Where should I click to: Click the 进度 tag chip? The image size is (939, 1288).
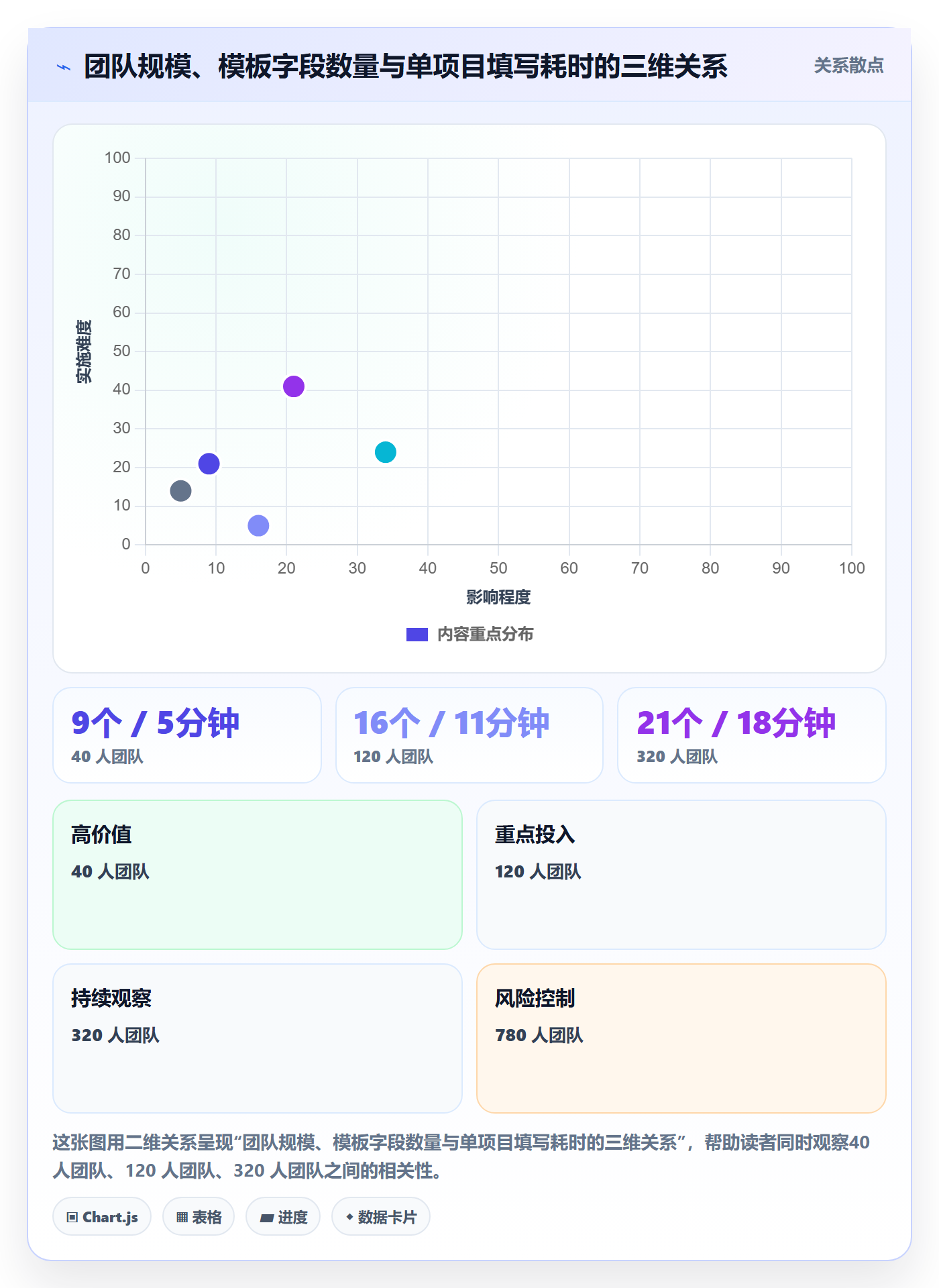click(x=283, y=1217)
